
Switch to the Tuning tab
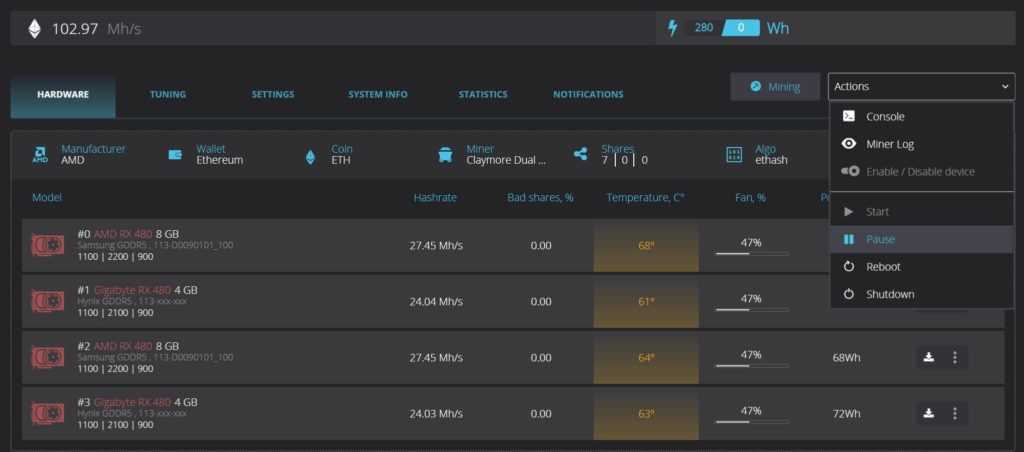tap(167, 95)
